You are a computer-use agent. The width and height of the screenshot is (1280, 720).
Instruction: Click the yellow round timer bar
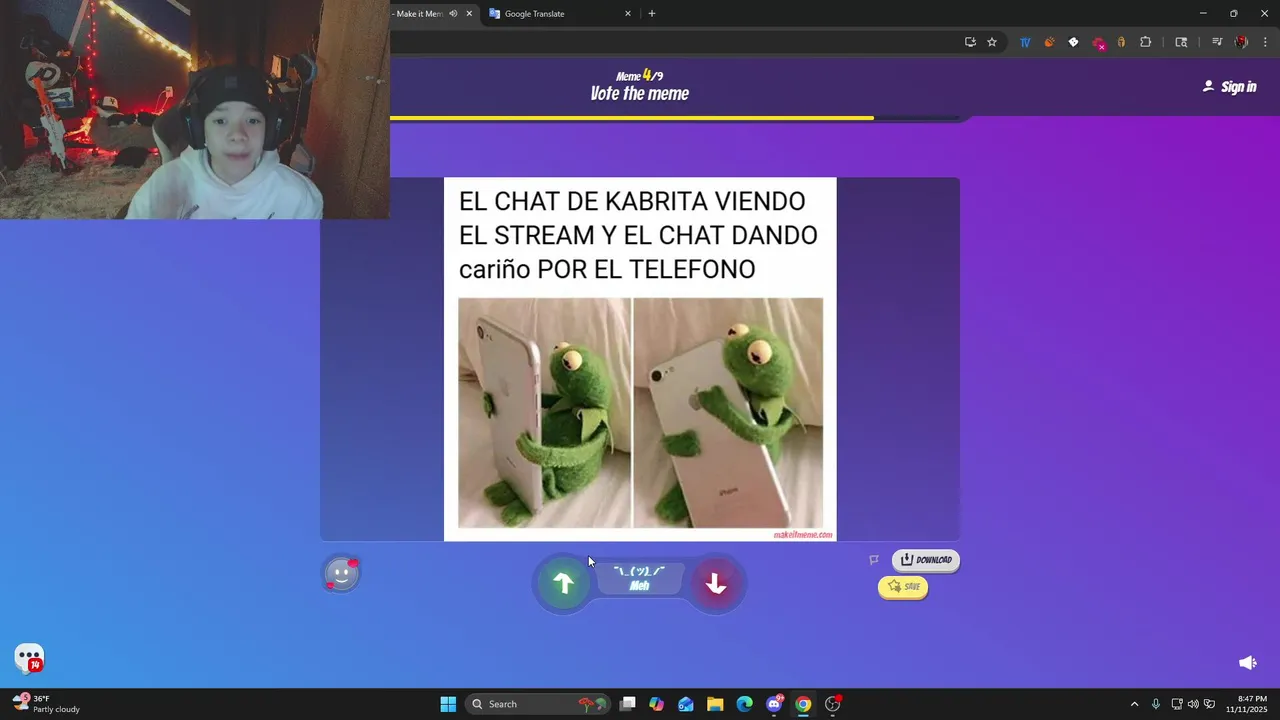point(631,118)
